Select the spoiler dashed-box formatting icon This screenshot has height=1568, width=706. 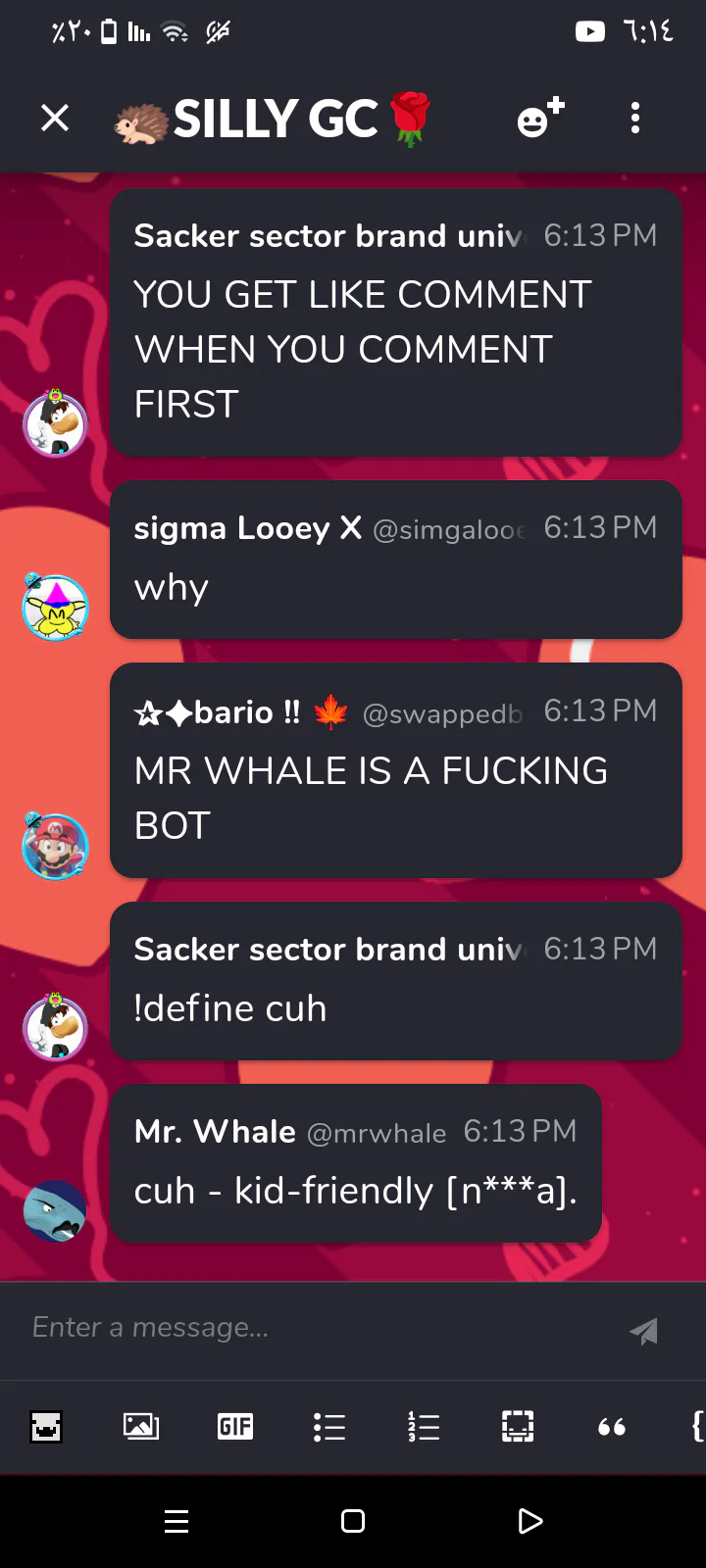click(x=518, y=1427)
